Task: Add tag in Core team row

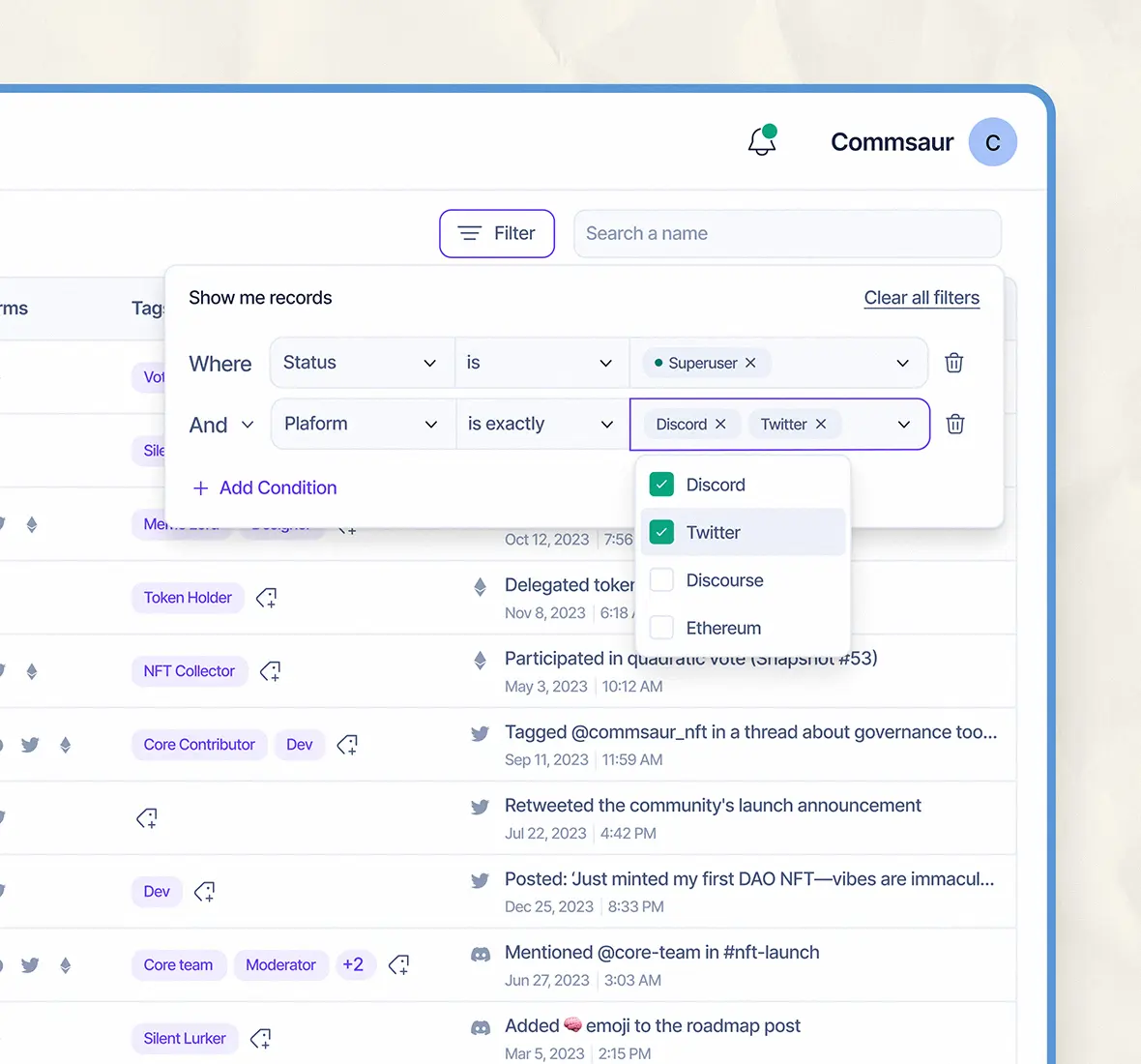Action: pyautogui.click(x=399, y=965)
